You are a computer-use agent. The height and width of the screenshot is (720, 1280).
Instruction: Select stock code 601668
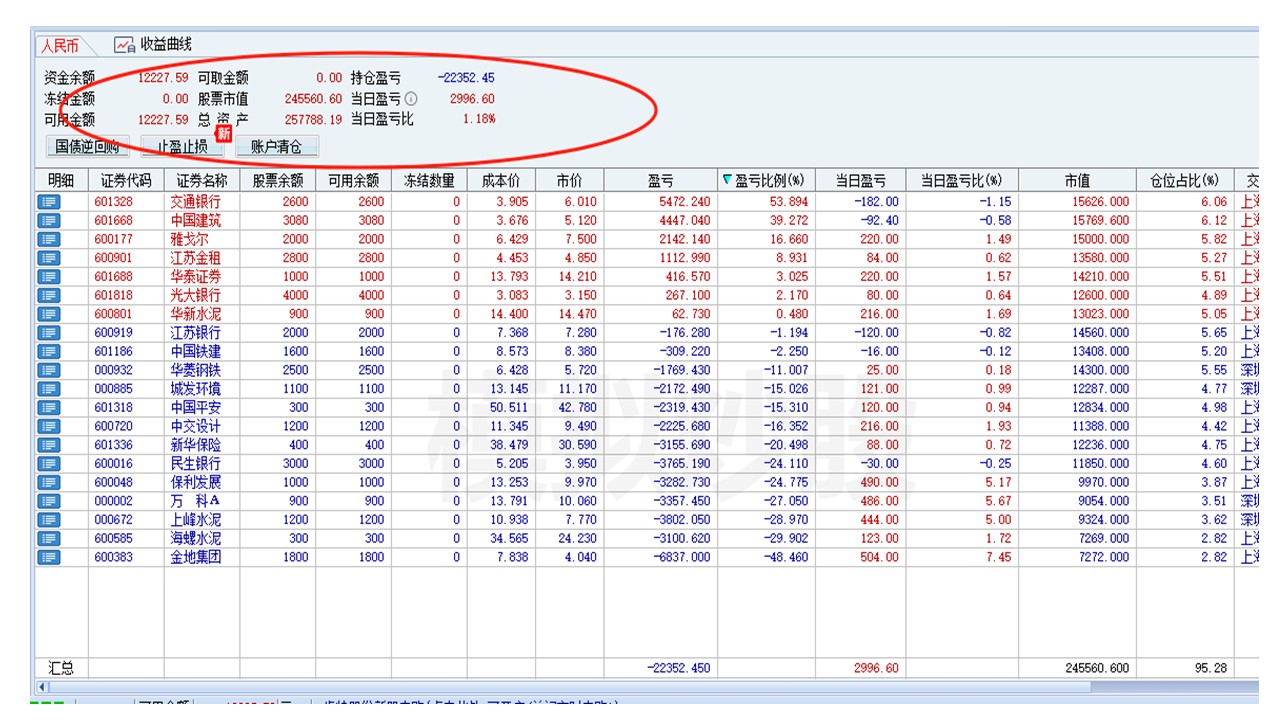click(x=114, y=221)
